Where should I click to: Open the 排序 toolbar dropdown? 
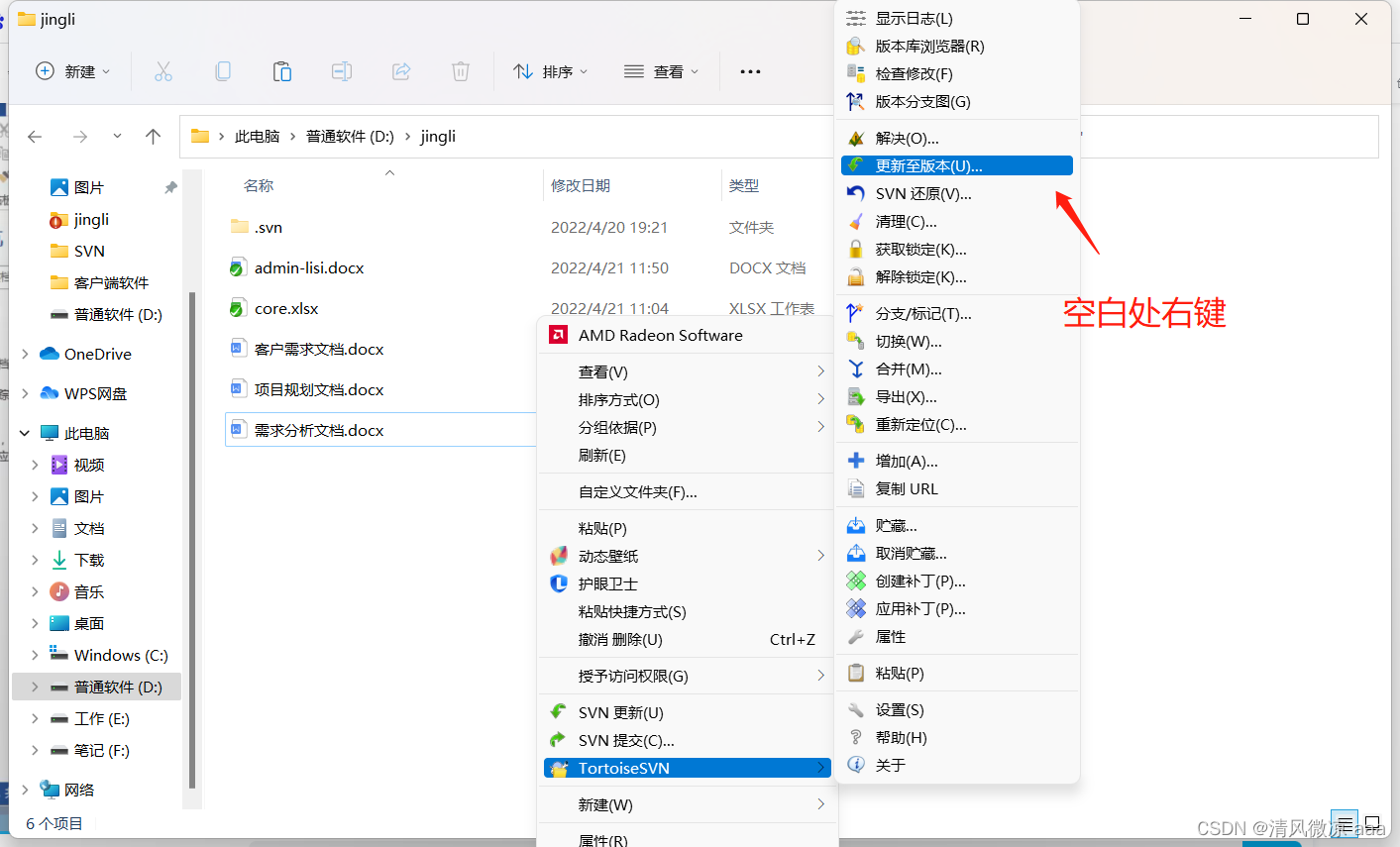pyautogui.click(x=551, y=72)
